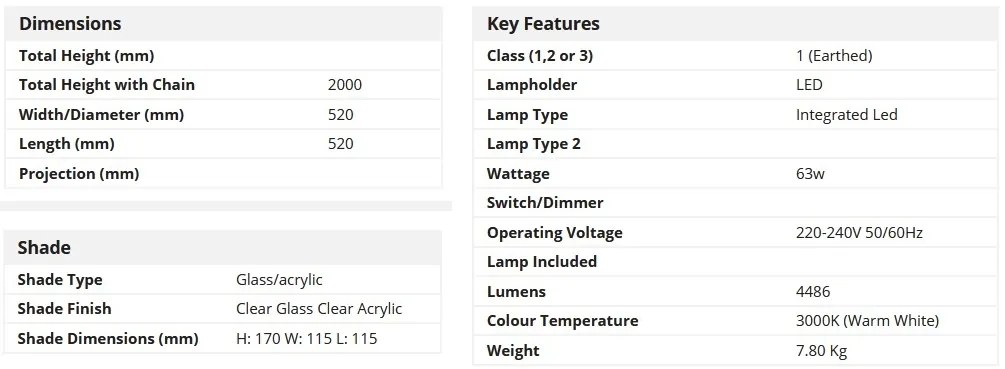Click the Shade section header
1005x369 pixels.
coord(44,247)
